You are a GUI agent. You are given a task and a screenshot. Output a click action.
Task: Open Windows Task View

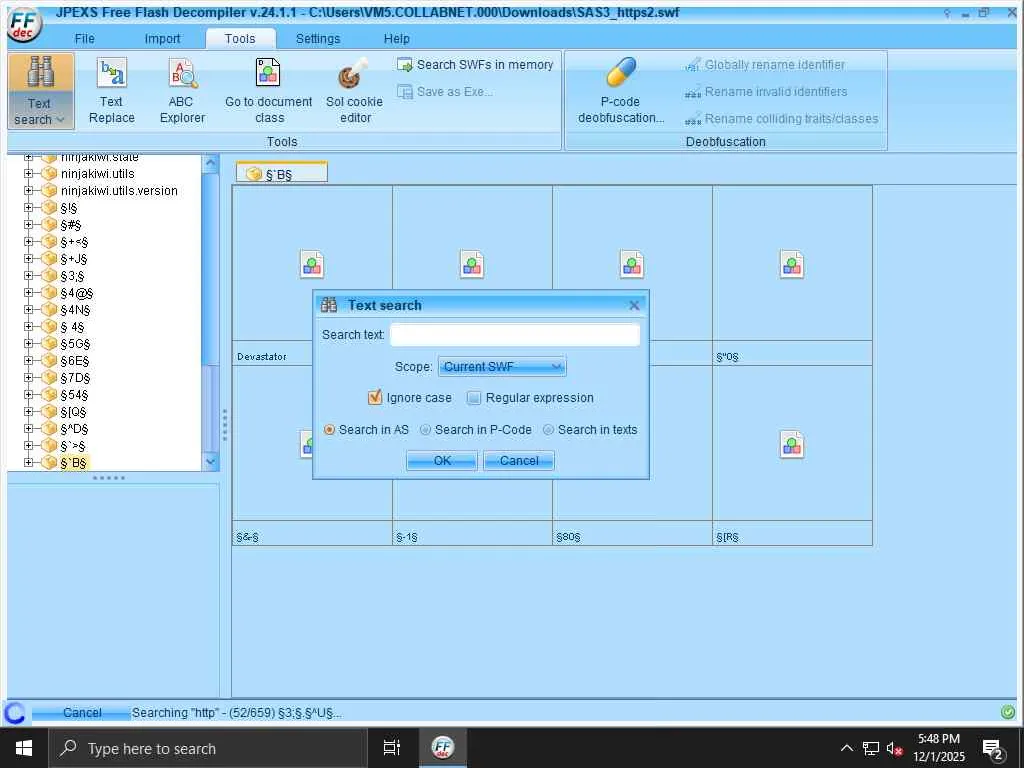click(392, 748)
